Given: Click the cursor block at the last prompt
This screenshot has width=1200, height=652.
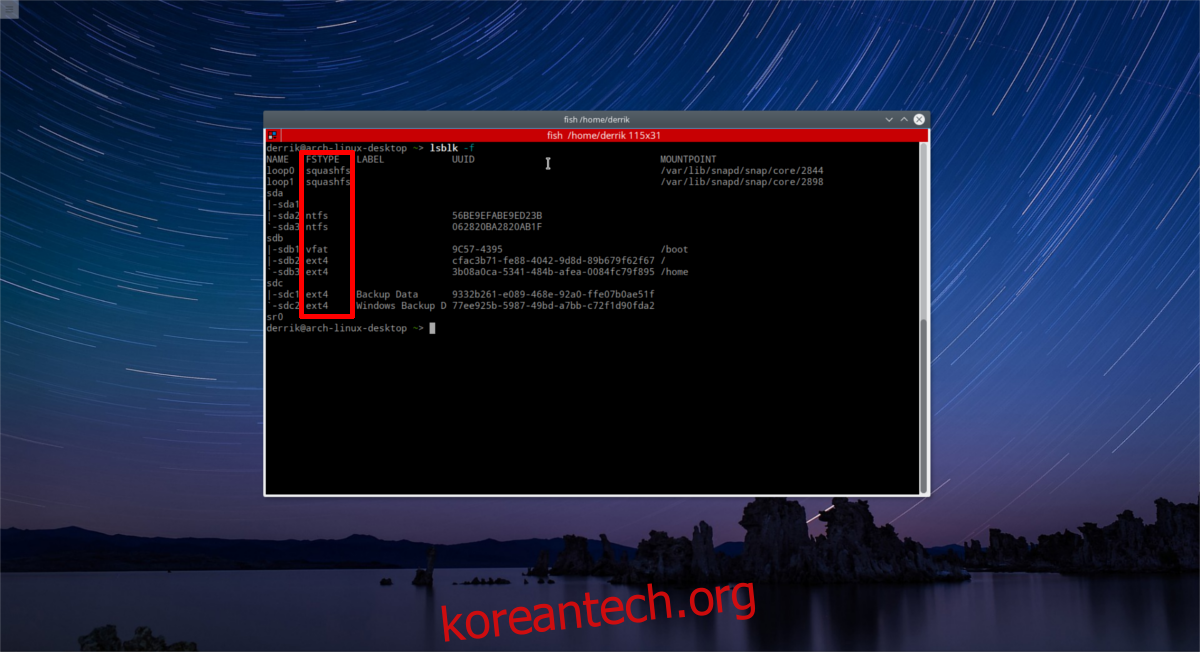Looking at the screenshot, I should point(432,328).
